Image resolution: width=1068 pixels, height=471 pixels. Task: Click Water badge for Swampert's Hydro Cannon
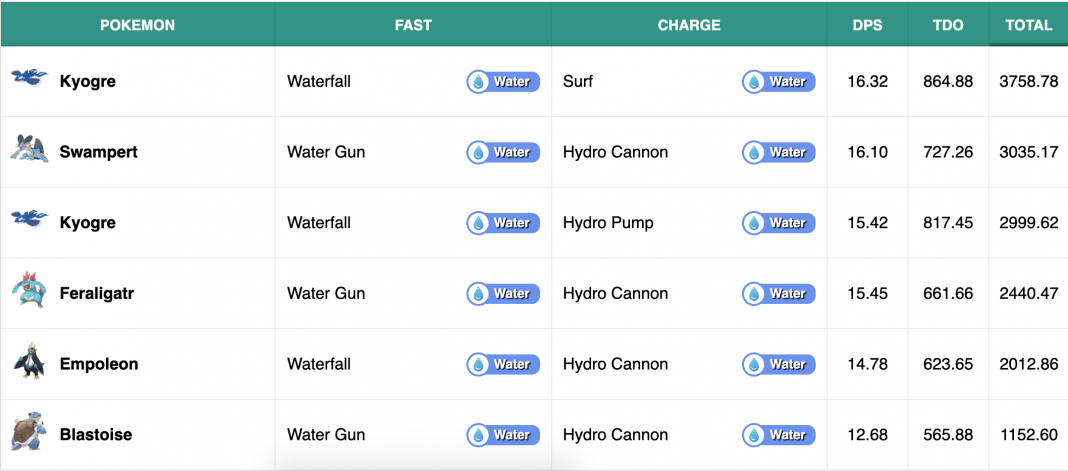779,152
